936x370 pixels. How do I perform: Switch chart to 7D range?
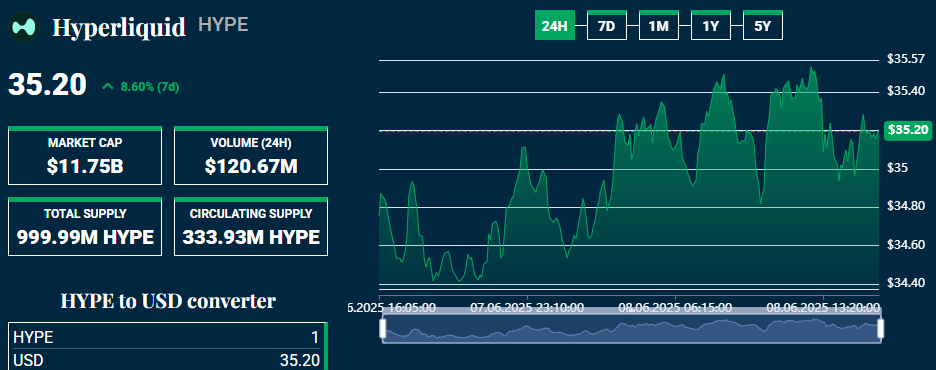tap(606, 25)
